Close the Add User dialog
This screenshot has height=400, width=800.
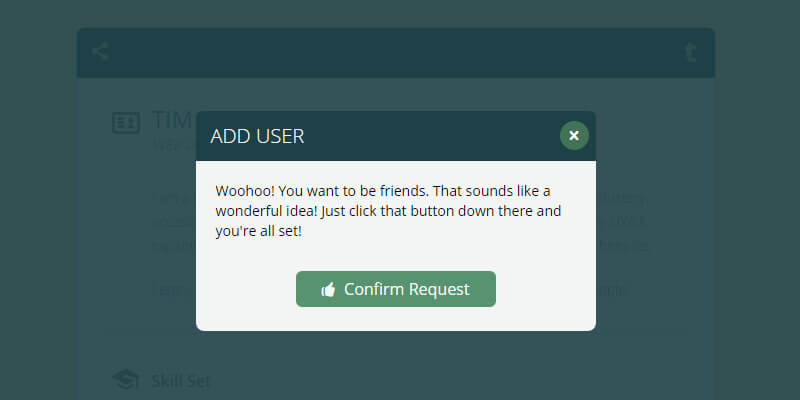point(574,135)
